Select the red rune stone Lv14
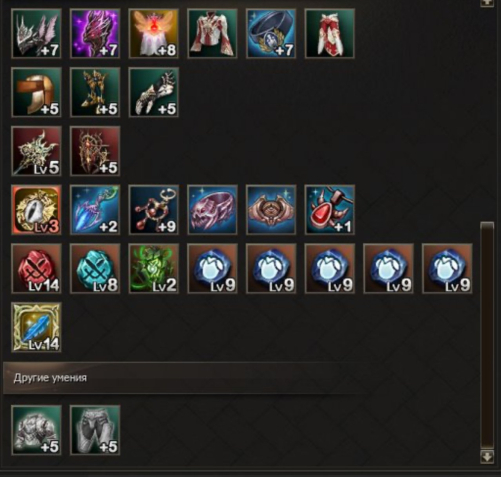501x477 pixels. point(36,269)
